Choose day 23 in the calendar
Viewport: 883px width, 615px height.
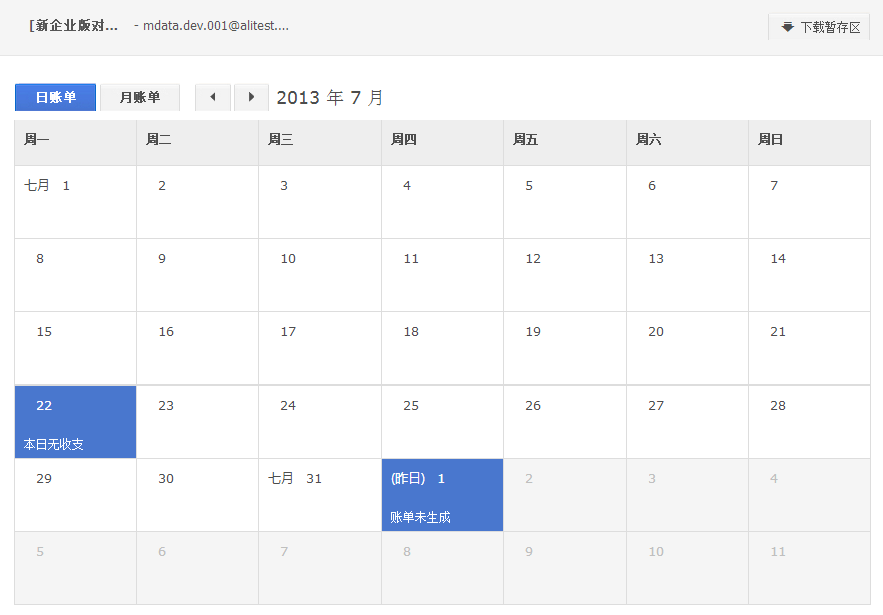(198, 422)
